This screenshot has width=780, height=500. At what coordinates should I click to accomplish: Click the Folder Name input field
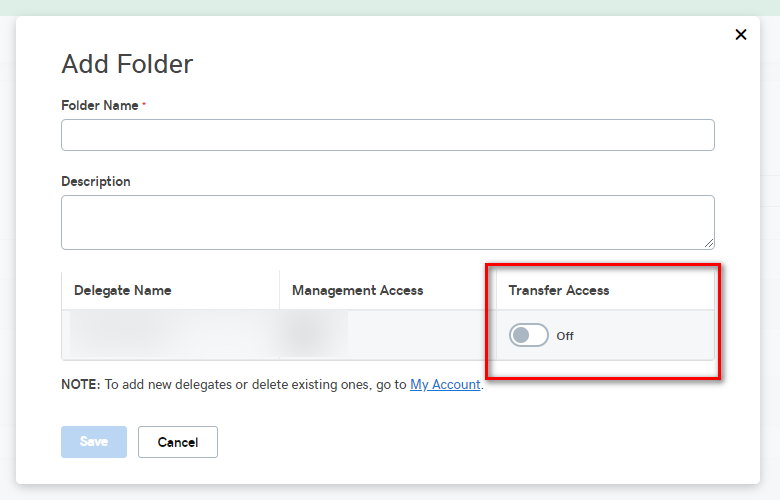point(388,135)
